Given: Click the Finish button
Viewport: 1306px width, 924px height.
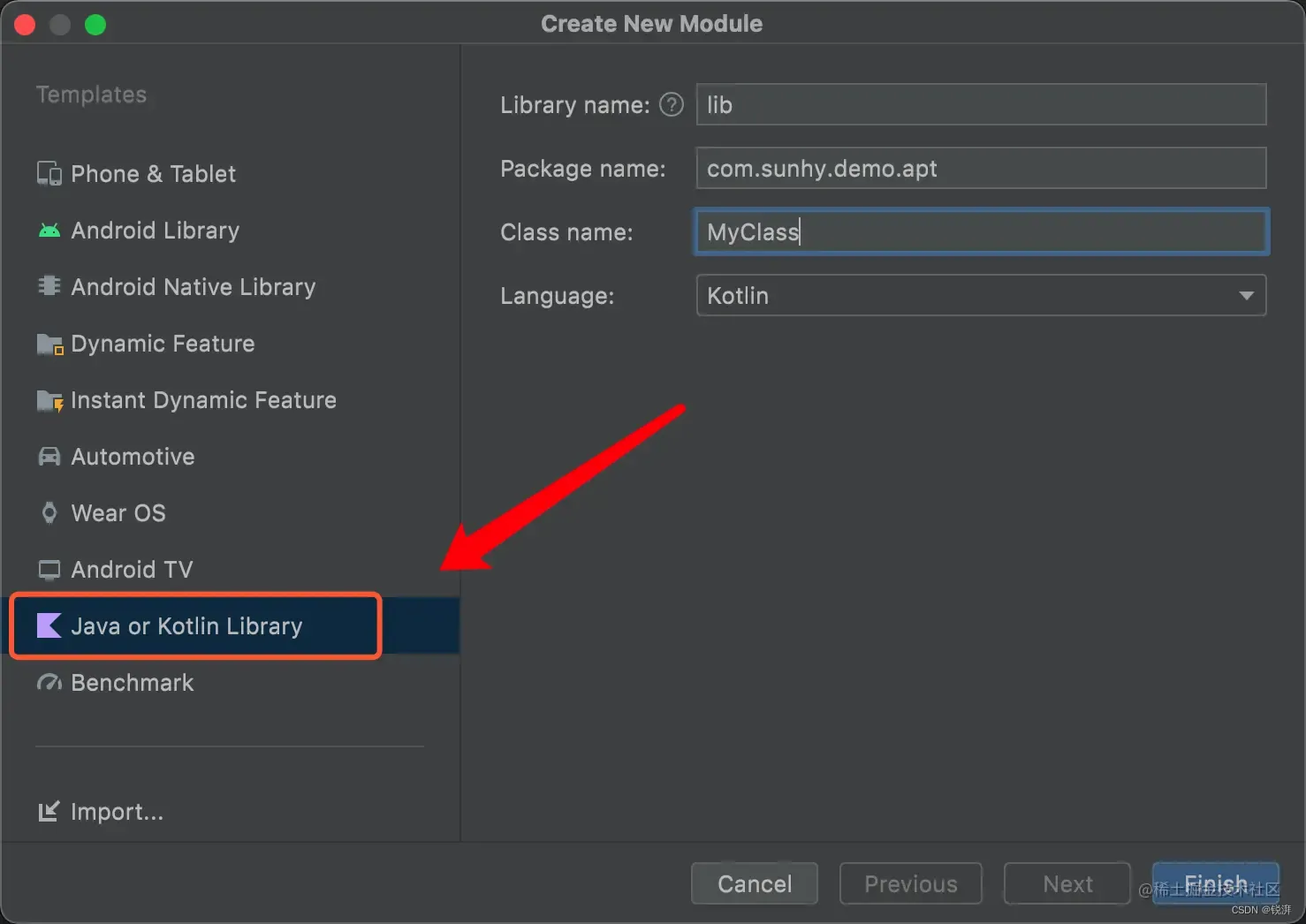Looking at the screenshot, I should pos(1215,883).
